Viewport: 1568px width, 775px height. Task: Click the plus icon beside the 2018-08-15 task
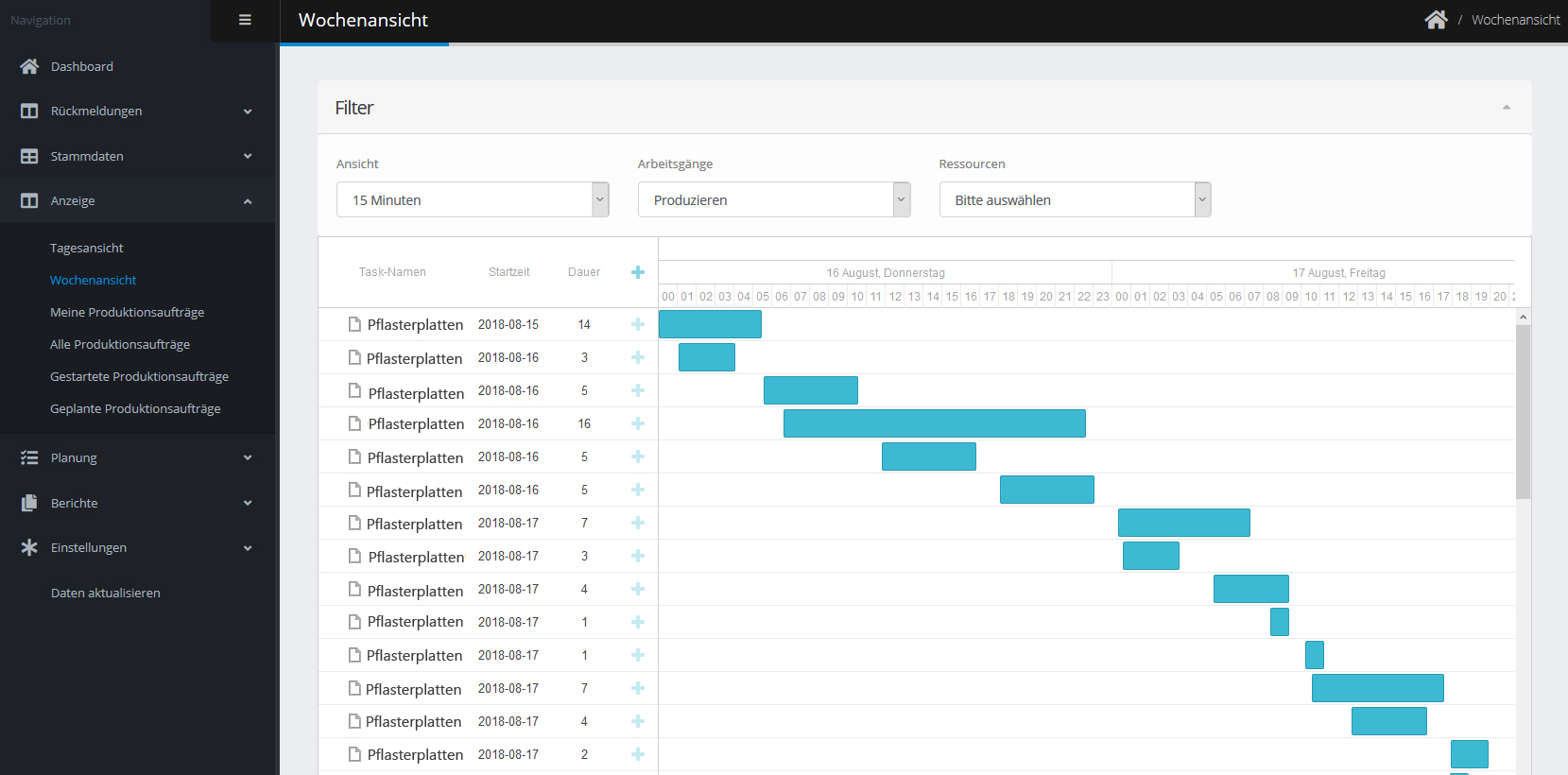click(638, 324)
